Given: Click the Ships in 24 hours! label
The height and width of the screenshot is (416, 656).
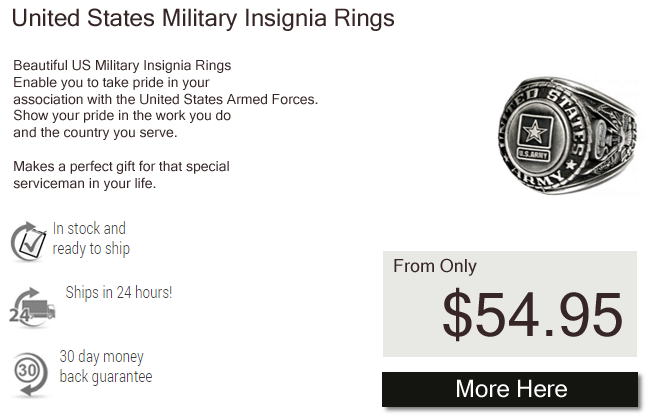Looking at the screenshot, I should (x=119, y=292).
